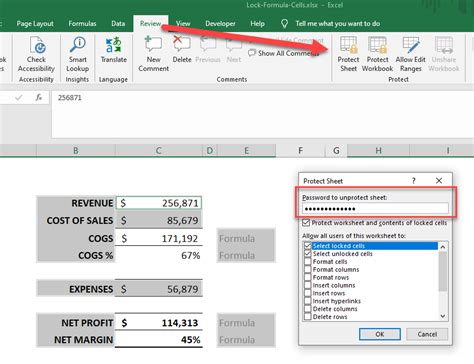Image resolution: width=474 pixels, height=364 pixels.
Task: Select column F header
Action: tap(300, 151)
